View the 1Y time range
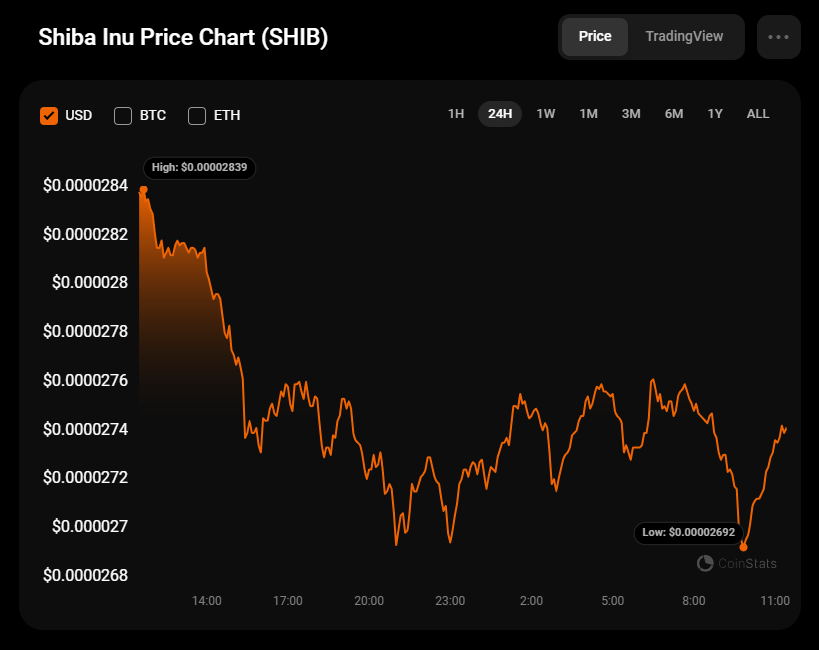 point(715,114)
